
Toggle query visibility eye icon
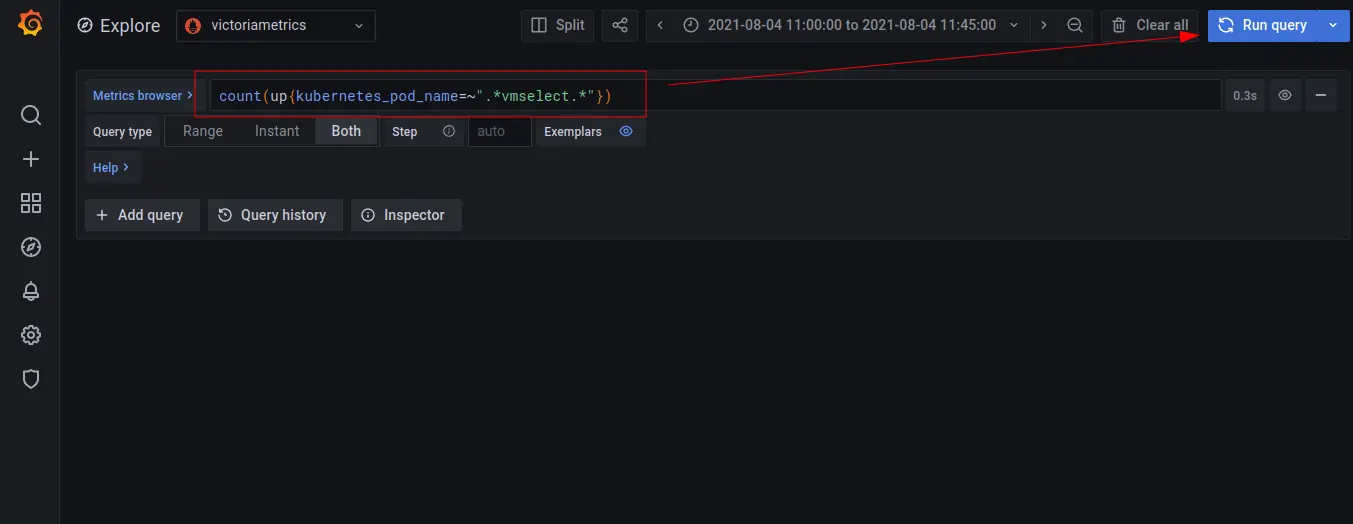(x=1285, y=95)
